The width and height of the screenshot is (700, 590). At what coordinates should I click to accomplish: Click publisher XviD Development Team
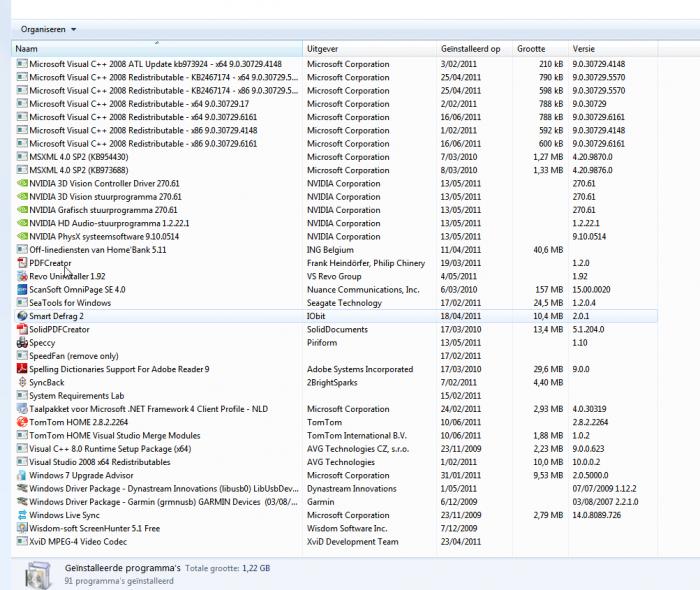(x=352, y=542)
